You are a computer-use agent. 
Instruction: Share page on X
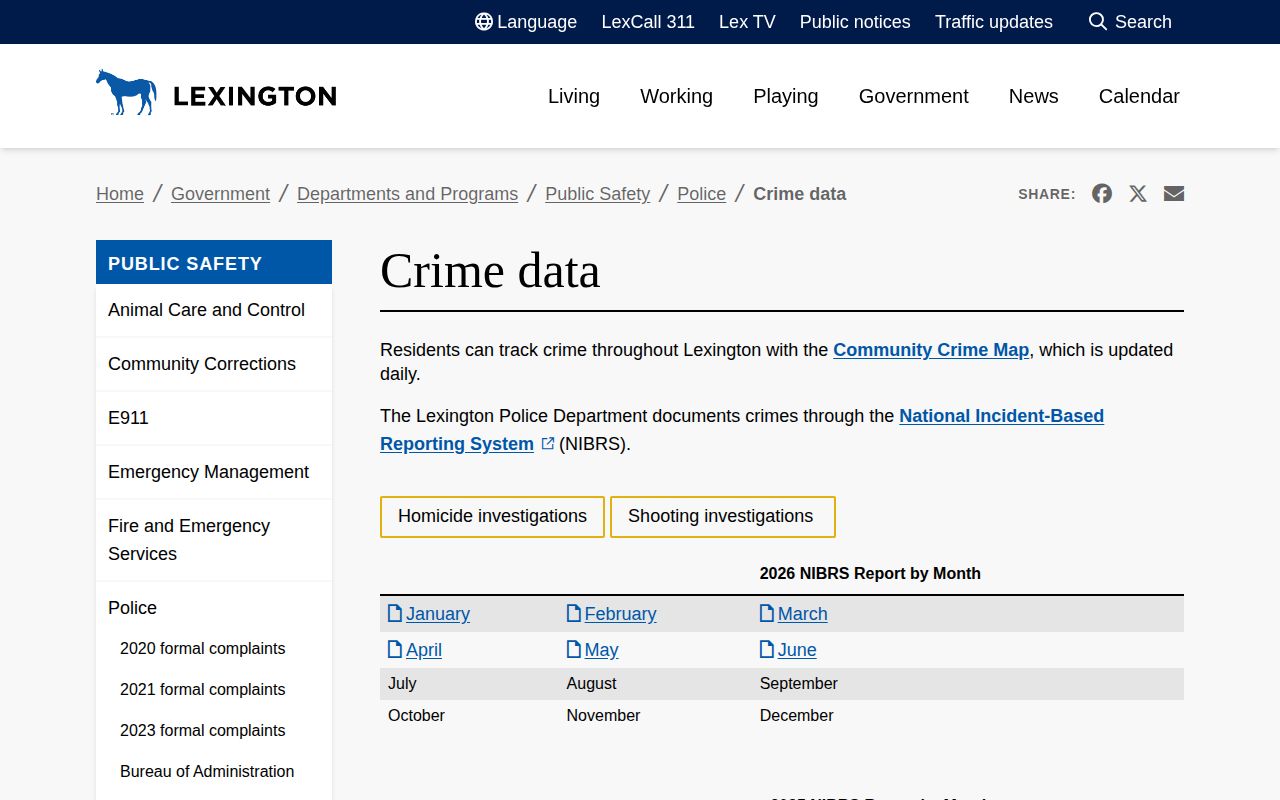coord(1138,194)
